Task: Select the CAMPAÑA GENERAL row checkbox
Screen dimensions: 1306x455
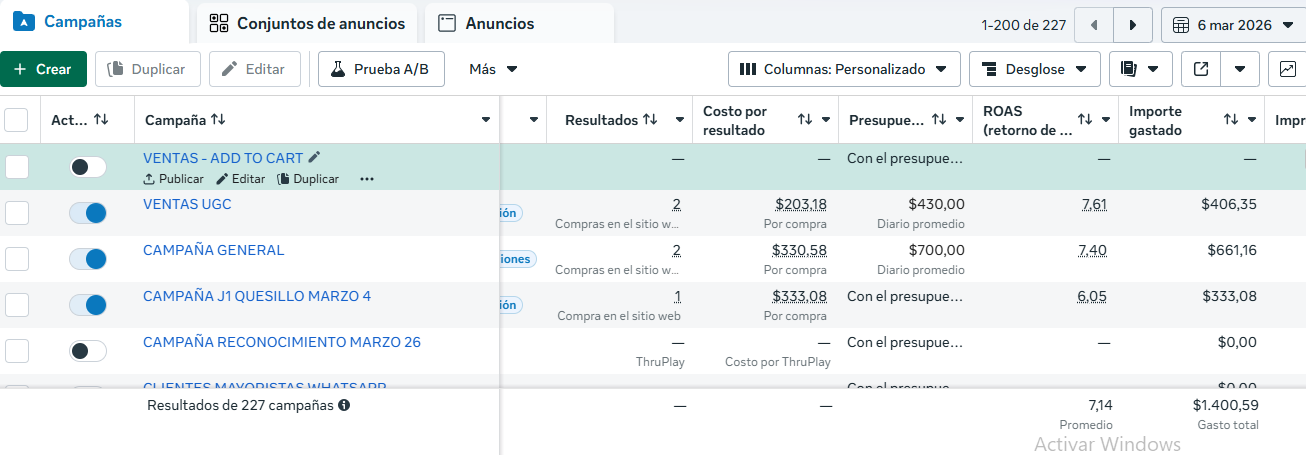Action: click(x=17, y=259)
